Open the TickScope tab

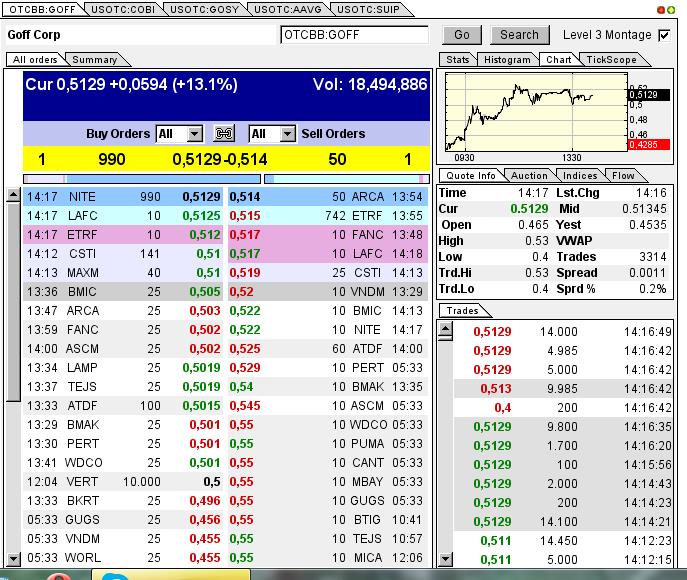tap(611, 60)
